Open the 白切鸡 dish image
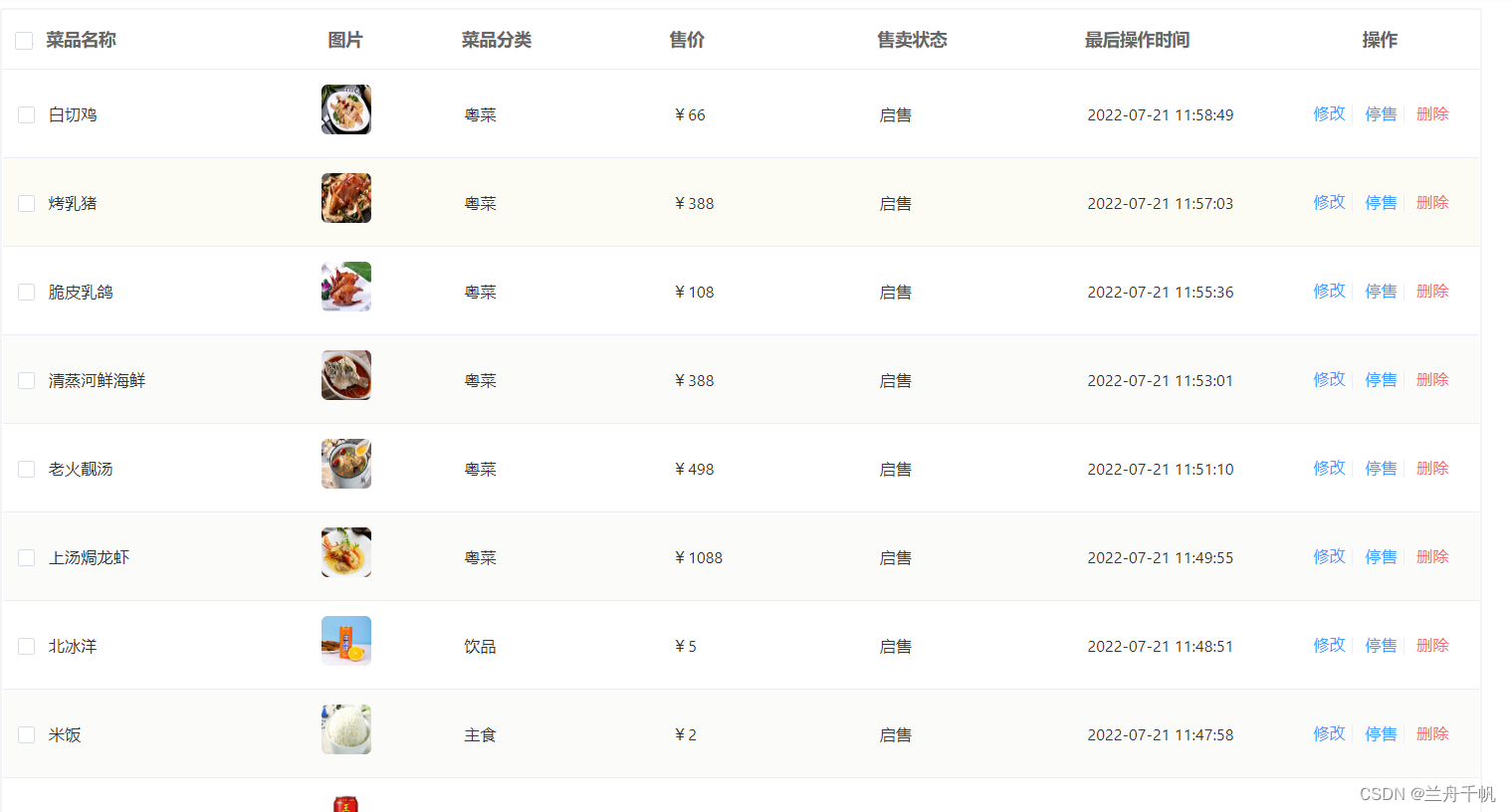This screenshot has width=1511, height=812. coord(345,109)
